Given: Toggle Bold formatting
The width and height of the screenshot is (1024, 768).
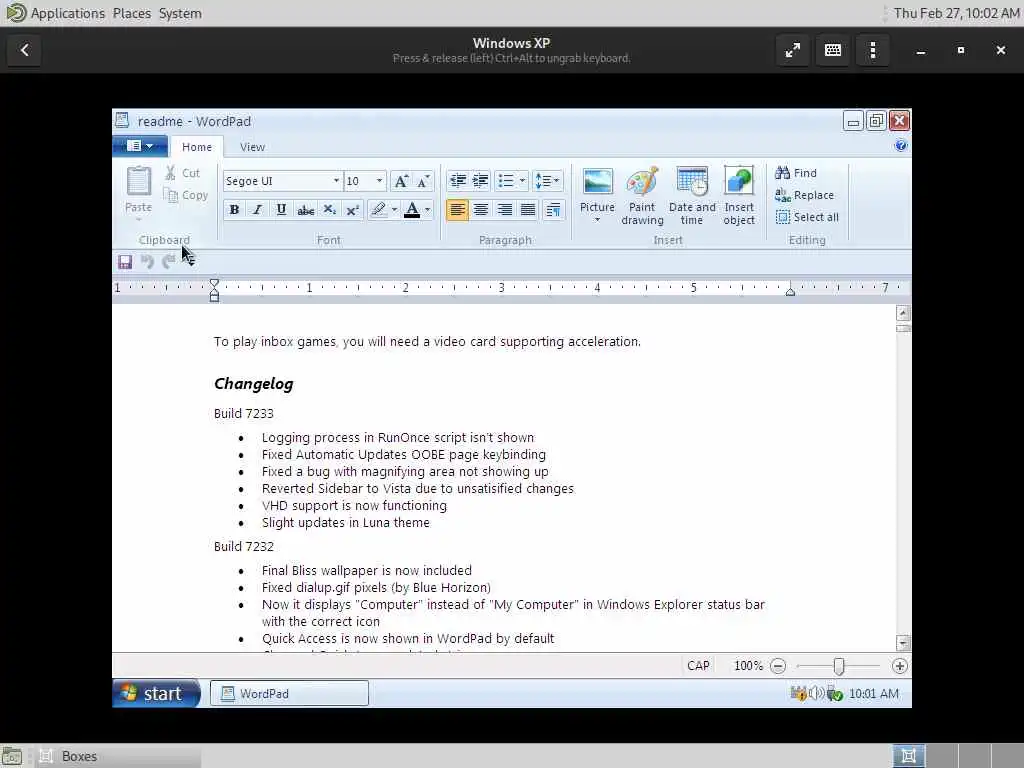Looking at the screenshot, I should click(x=234, y=210).
